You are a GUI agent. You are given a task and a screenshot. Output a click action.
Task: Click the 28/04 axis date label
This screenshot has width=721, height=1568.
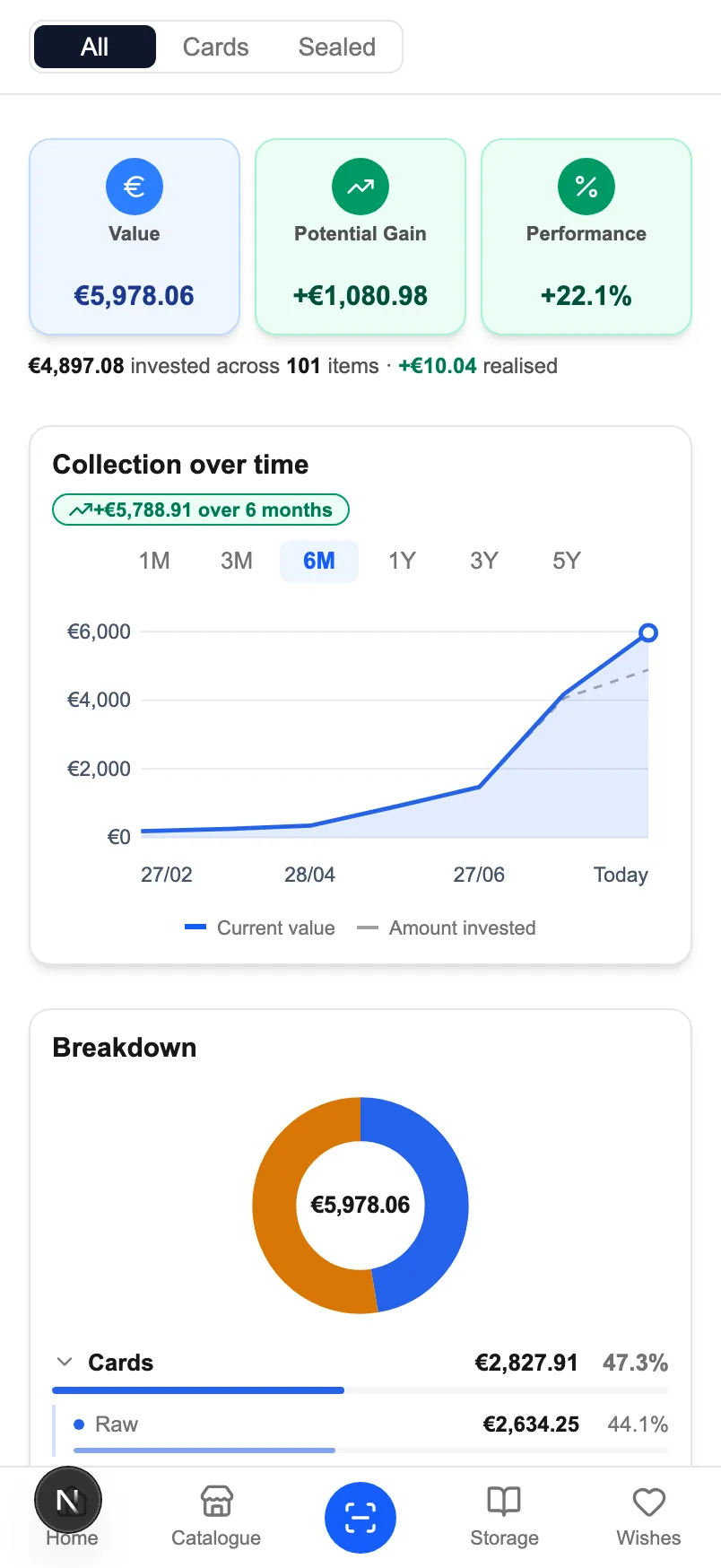[309, 875]
